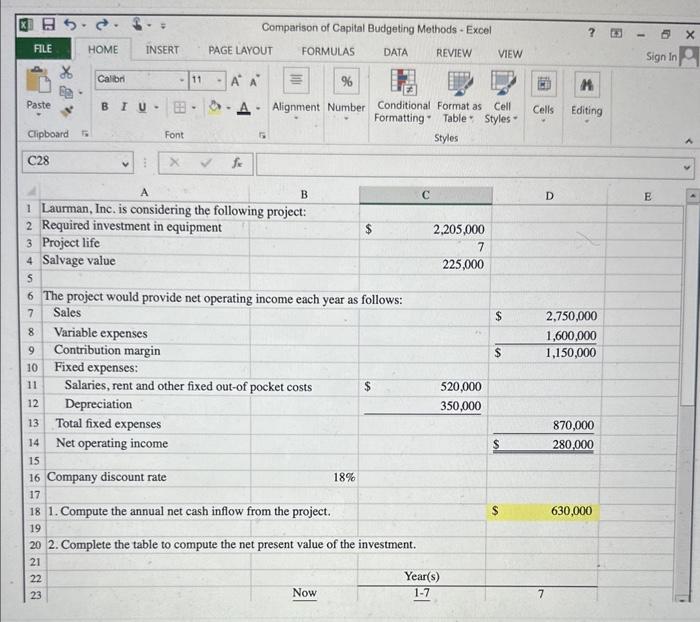Click the 2,205,000 investment cell

pyautogui.click(x=424, y=230)
